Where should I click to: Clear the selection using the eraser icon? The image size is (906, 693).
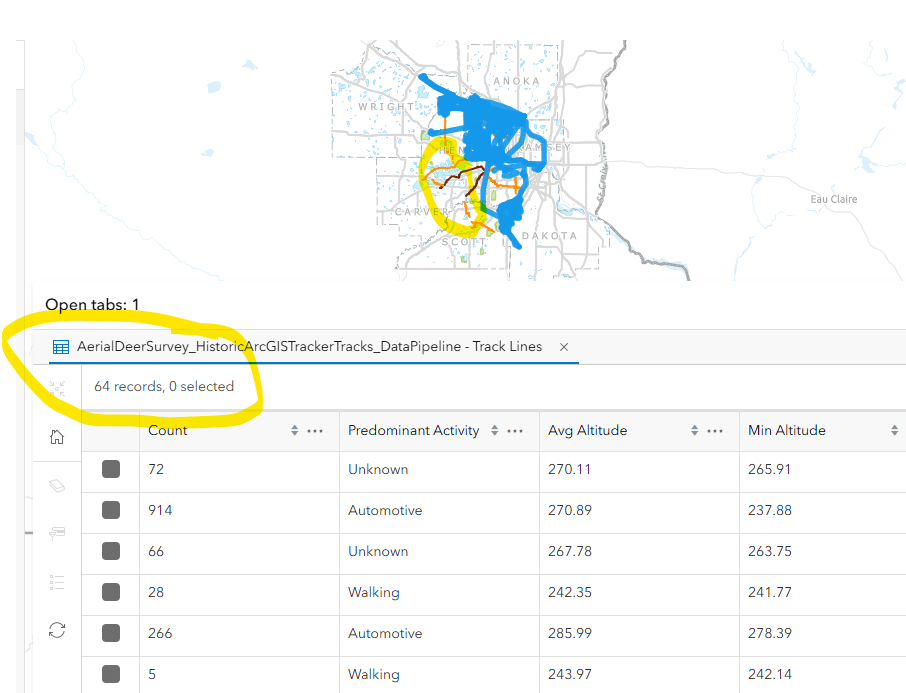pos(57,484)
